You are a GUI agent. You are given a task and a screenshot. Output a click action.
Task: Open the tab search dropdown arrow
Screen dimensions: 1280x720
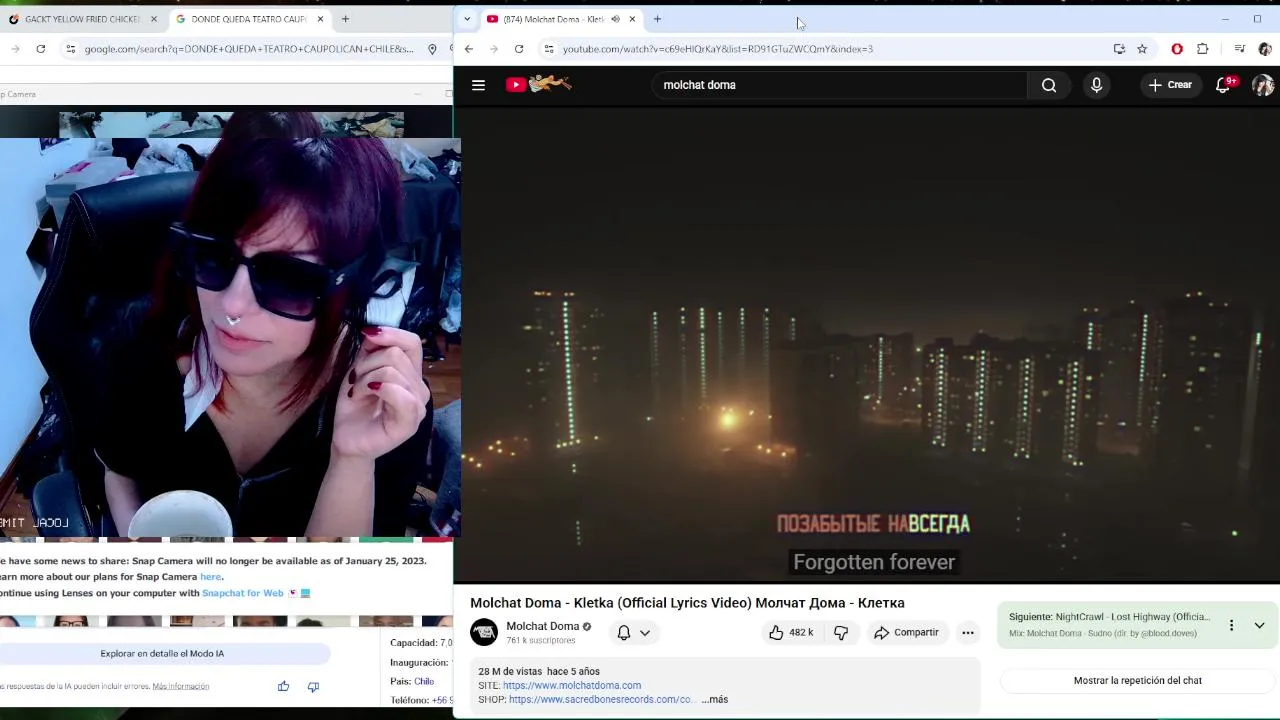[x=466, y=19]
